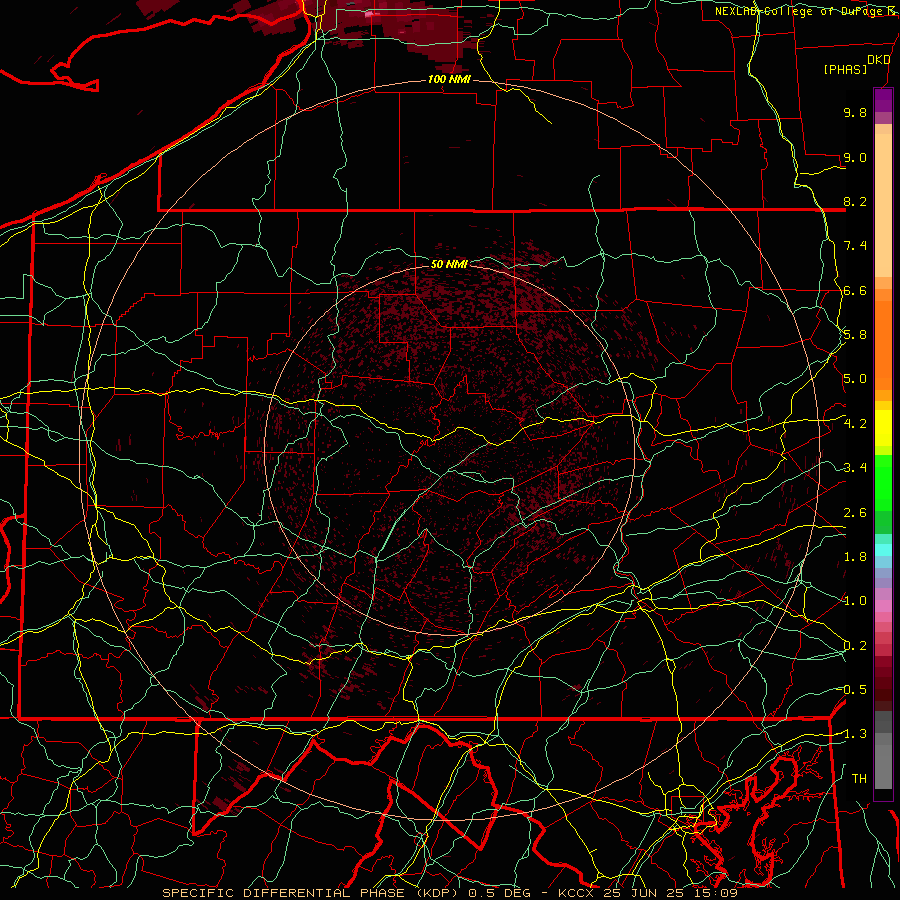Click the 5.8 scale value
Screen dimensions: 900x900
click(x=855, y=335)
